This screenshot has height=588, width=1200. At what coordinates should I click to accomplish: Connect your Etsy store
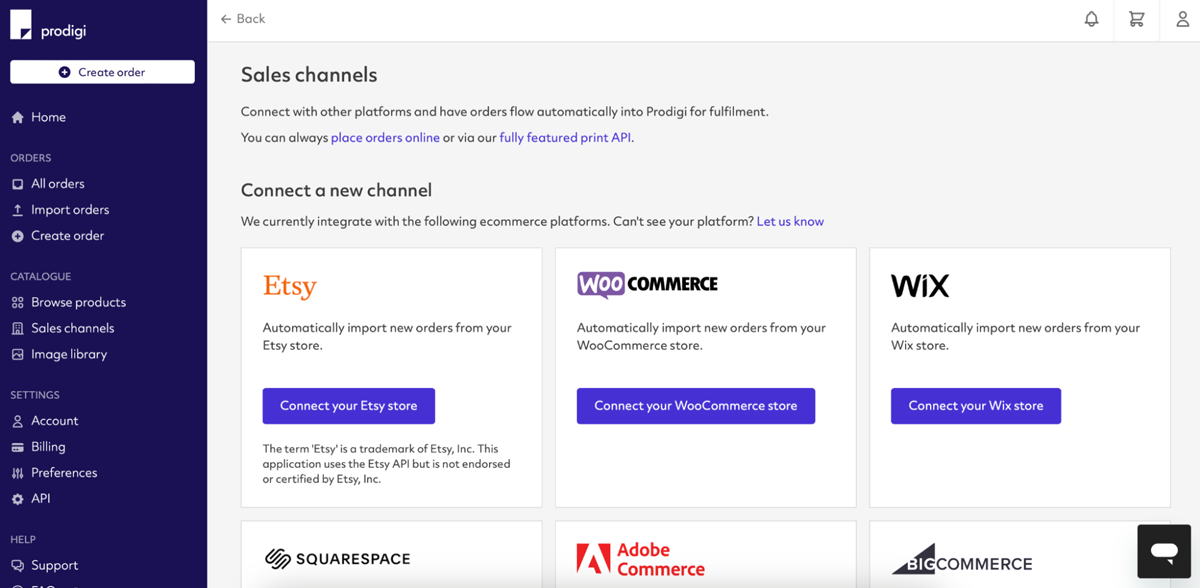click(348, 406)
